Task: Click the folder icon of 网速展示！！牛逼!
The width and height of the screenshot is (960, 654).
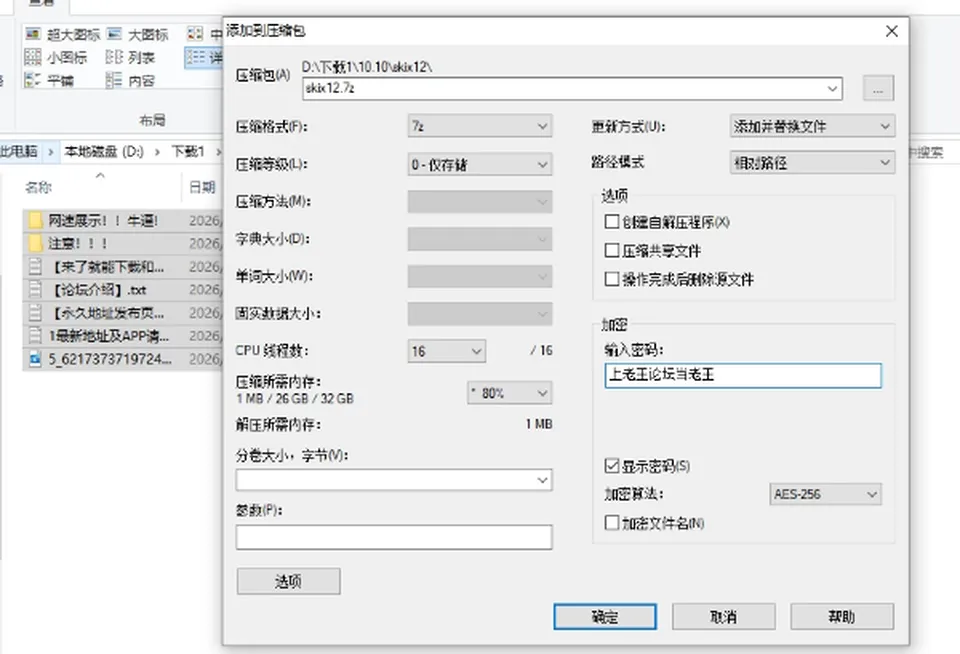Action: point(36,220)
